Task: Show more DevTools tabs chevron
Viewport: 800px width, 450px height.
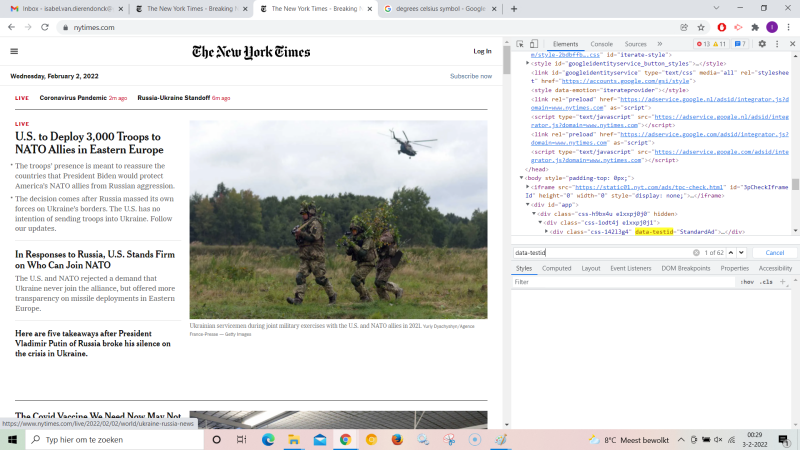Action: point(660,44)
